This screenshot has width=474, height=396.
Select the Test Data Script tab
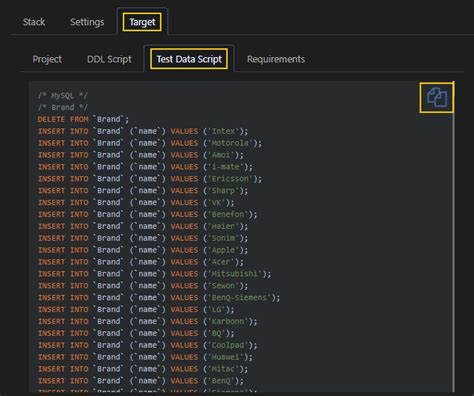click(189, 59)
